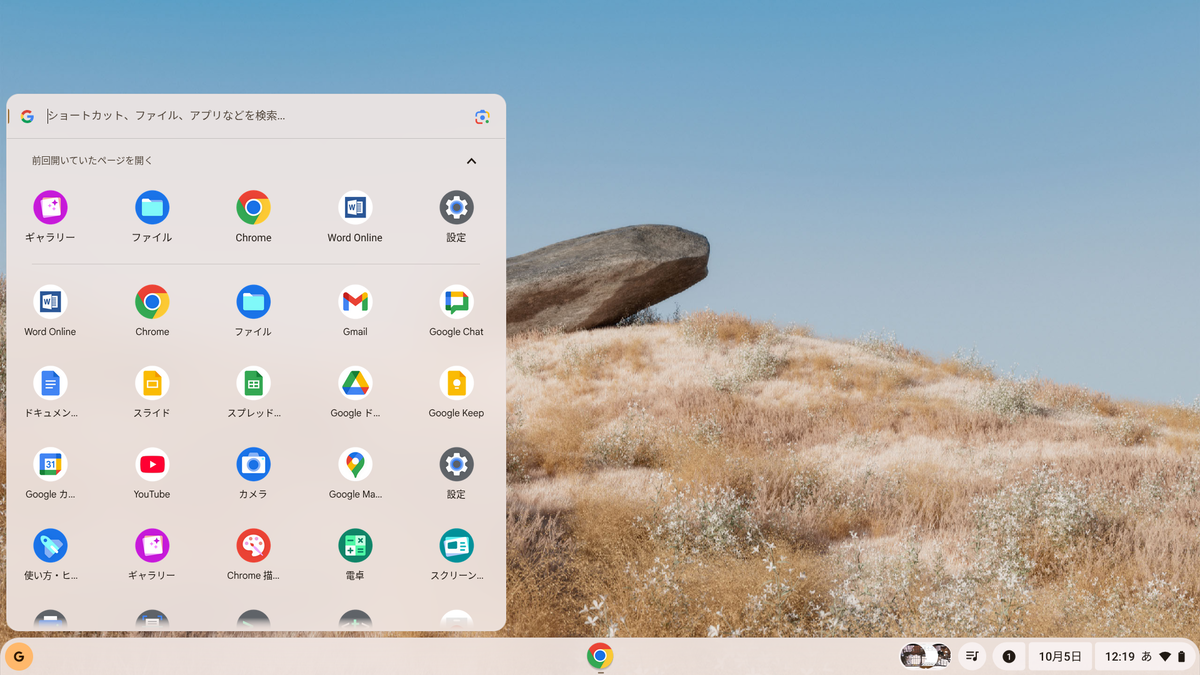
Task: Collapse the 前回開いていたページを開く section
Action: [471, 161]
